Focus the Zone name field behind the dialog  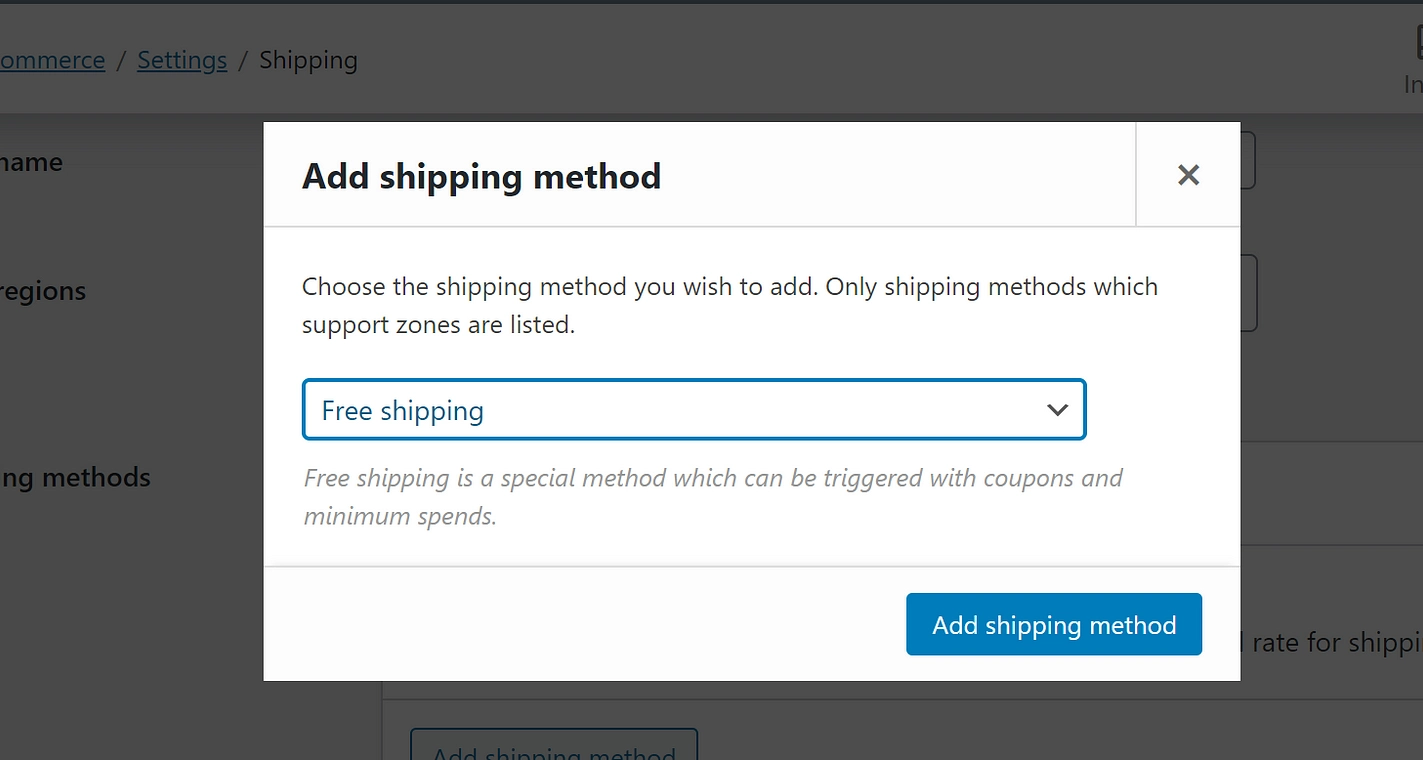point(1247,162)
